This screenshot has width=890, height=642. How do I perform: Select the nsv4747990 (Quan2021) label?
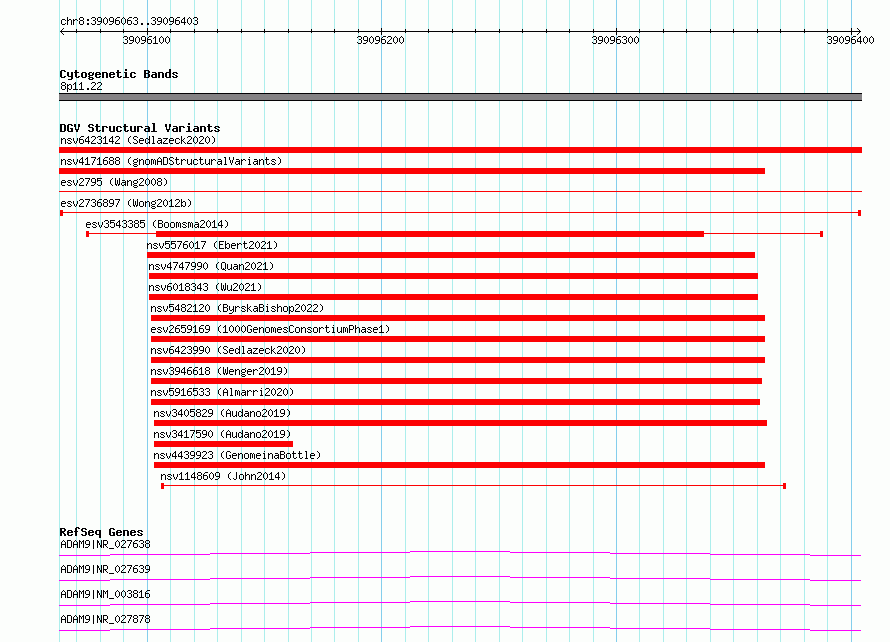point(211,266)
